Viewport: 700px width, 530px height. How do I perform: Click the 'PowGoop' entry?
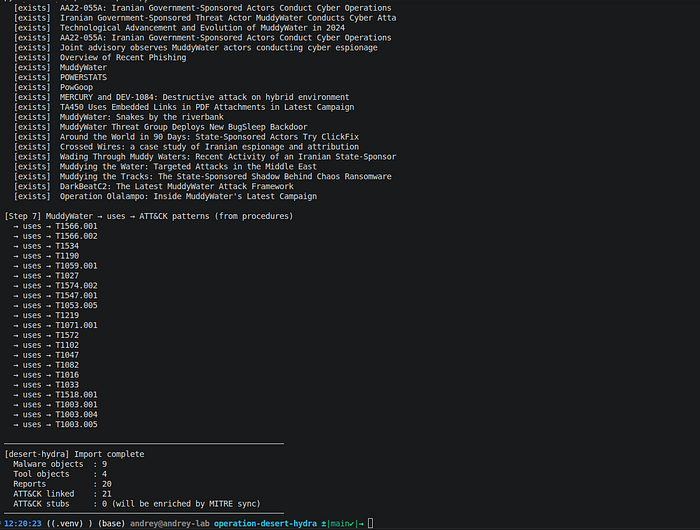coord(76,87)
